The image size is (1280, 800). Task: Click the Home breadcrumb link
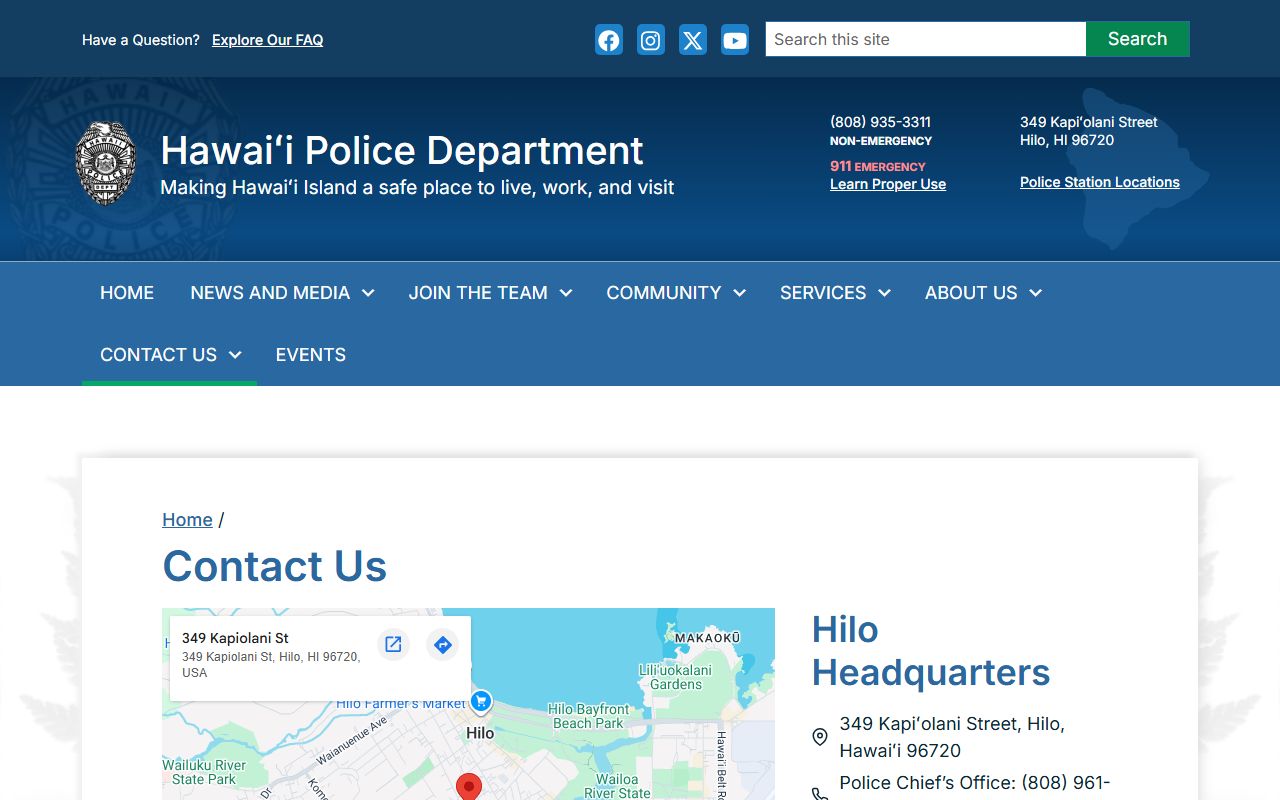click(187, 520)
